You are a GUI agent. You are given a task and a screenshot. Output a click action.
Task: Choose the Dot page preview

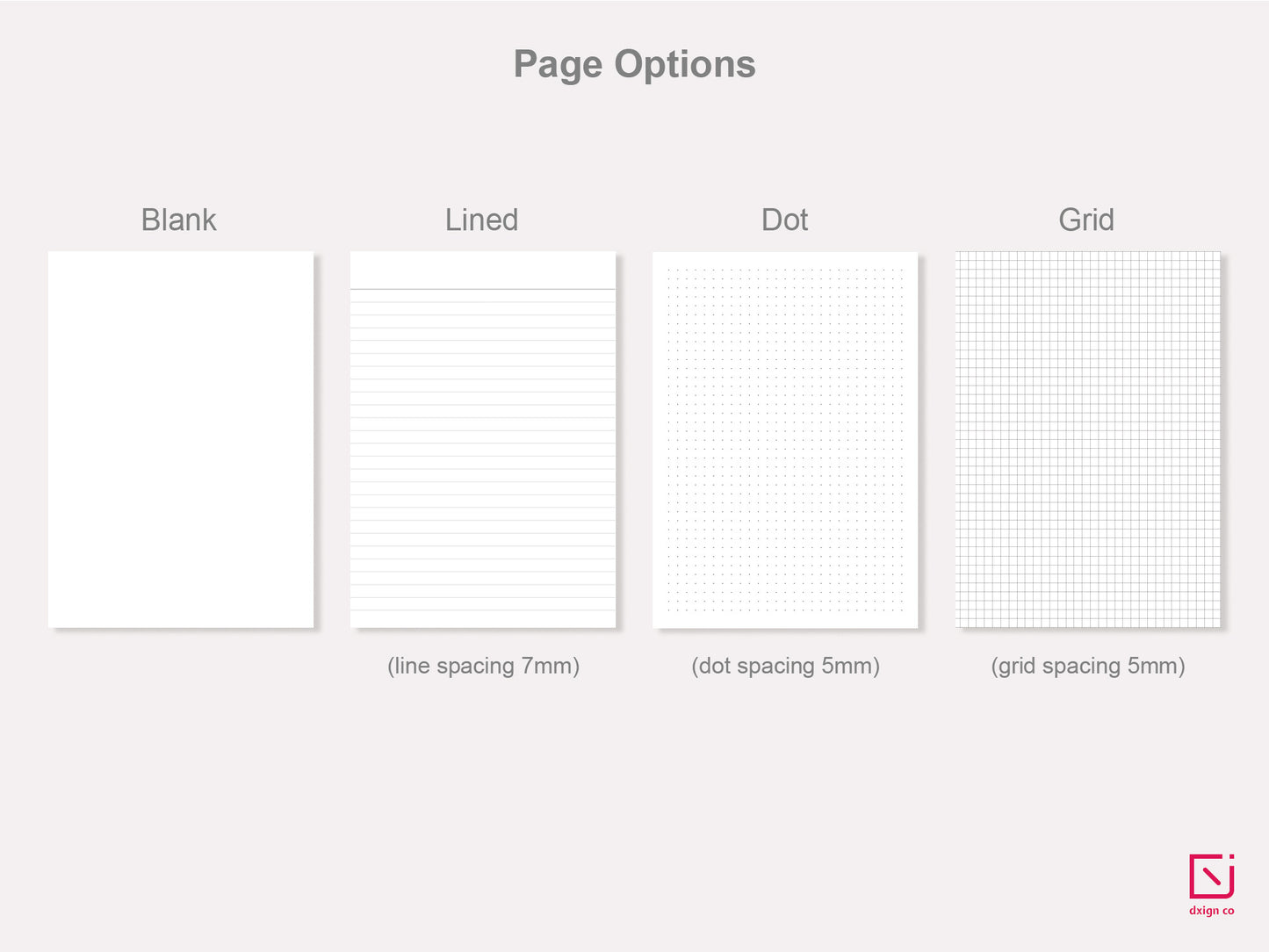pos(785,439)
